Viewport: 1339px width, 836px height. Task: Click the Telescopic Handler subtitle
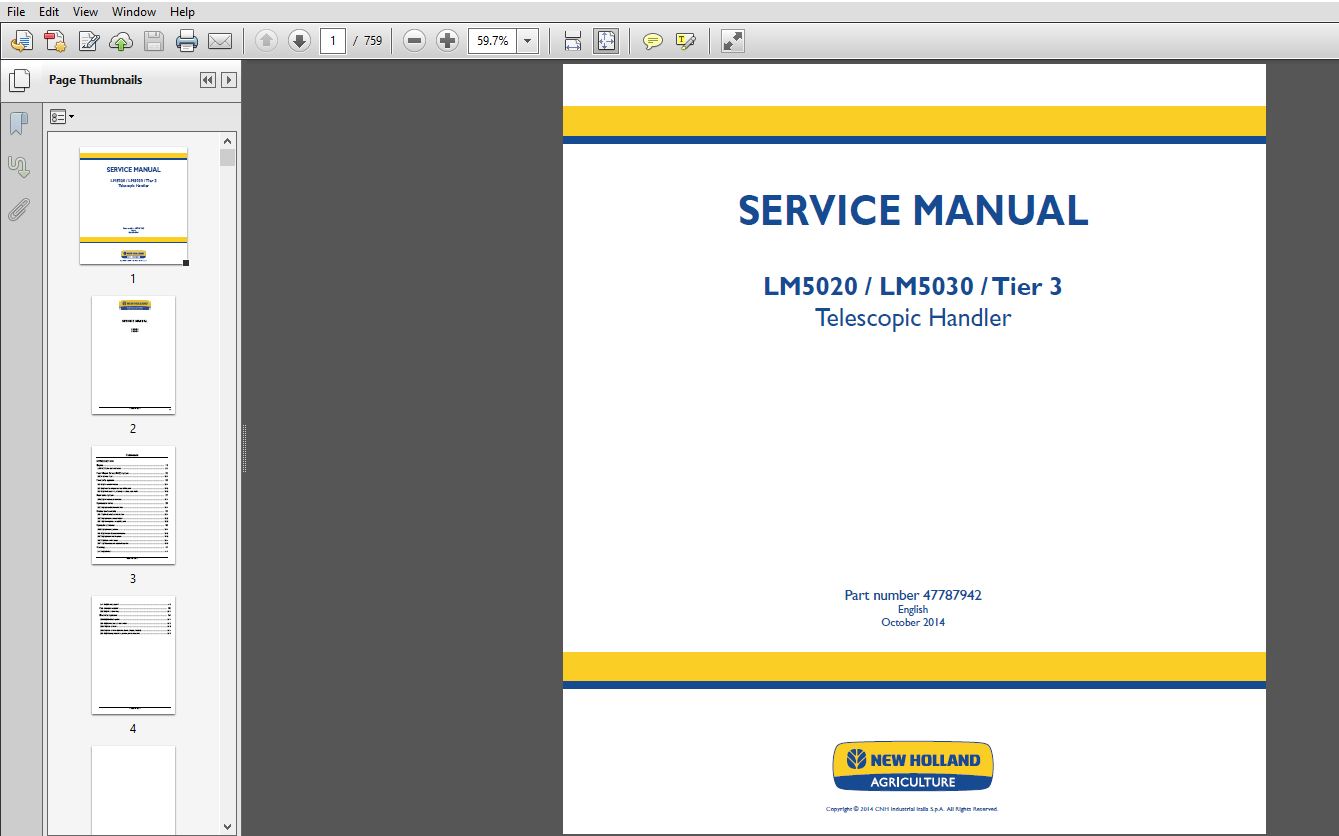[913, 319]
